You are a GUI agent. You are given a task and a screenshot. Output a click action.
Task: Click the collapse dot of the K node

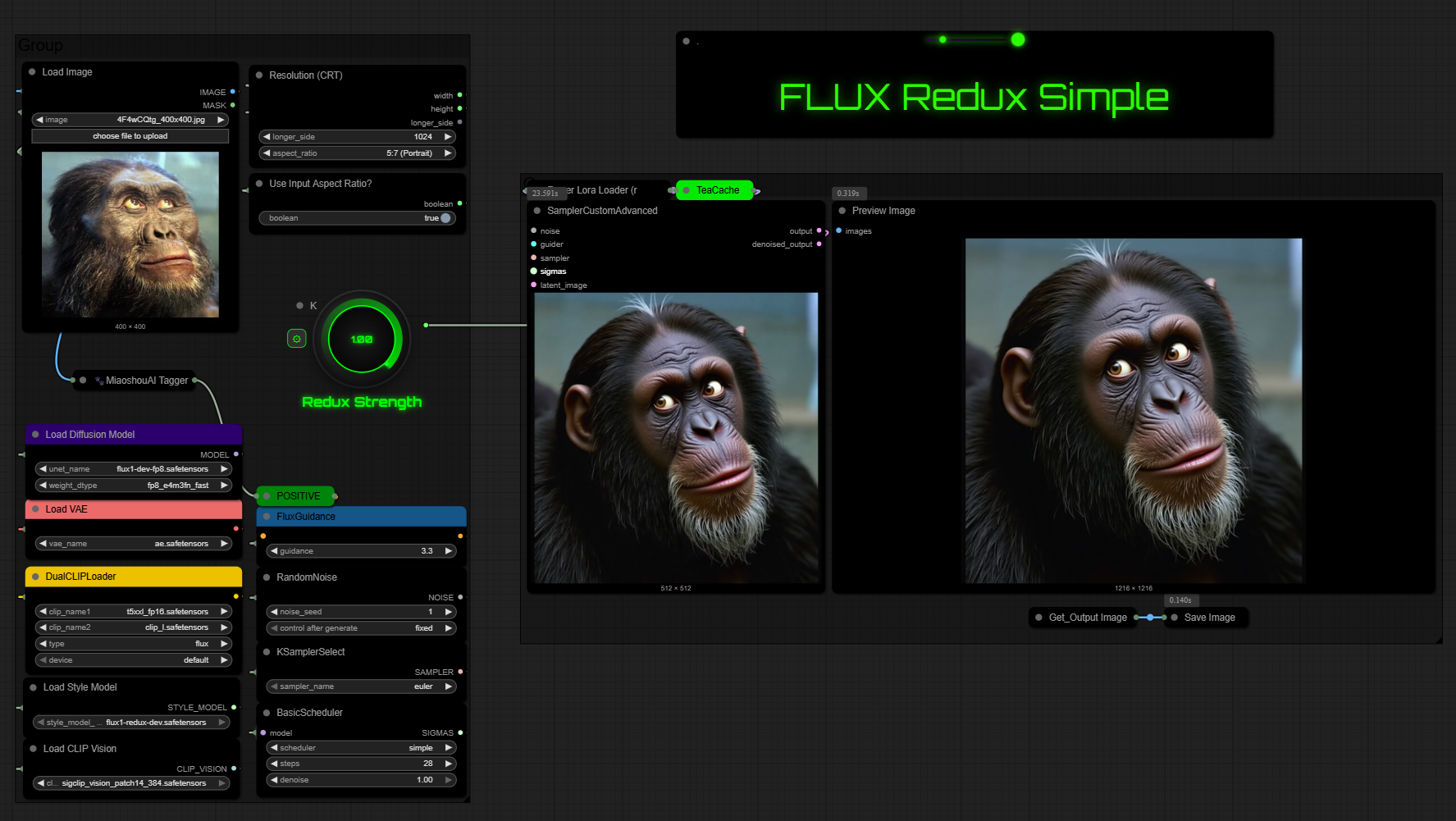(x=299, y=306)
